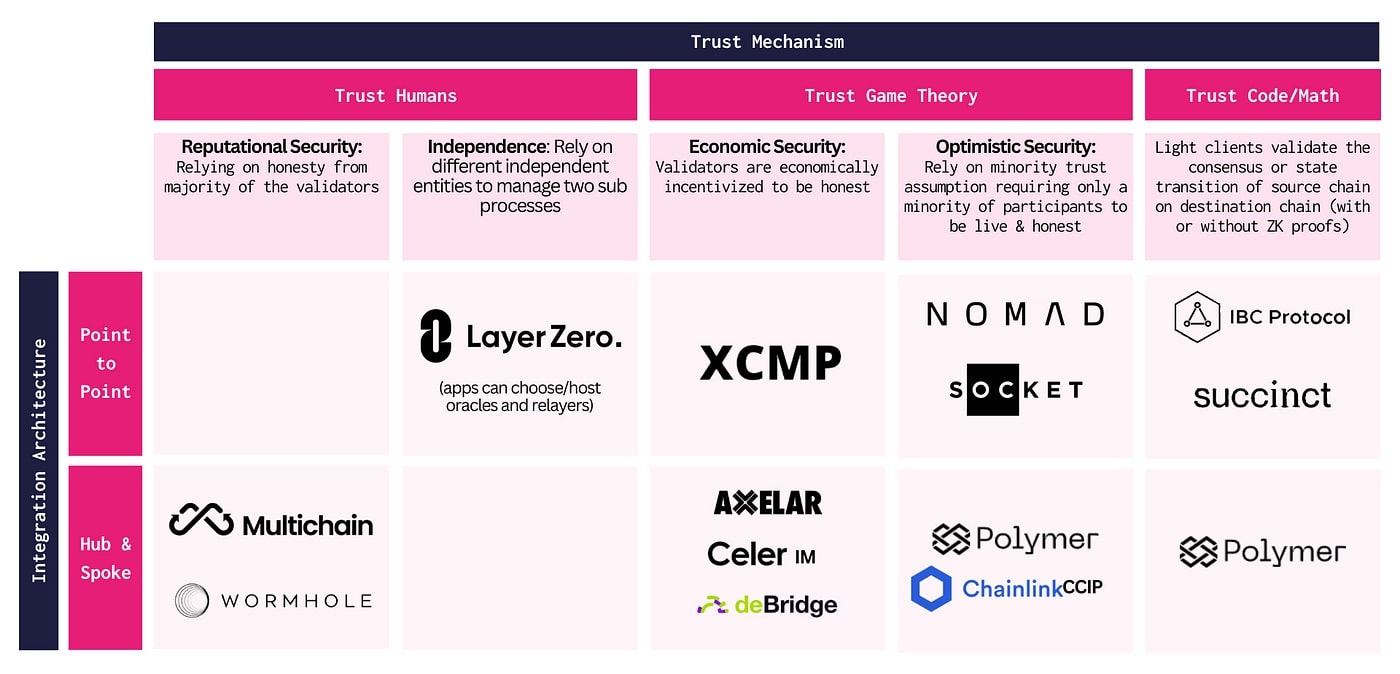Image resolution: width=1400 pixels, height=674 pixels.
Task: Click the Socket logo
Action: point(1015,389)
